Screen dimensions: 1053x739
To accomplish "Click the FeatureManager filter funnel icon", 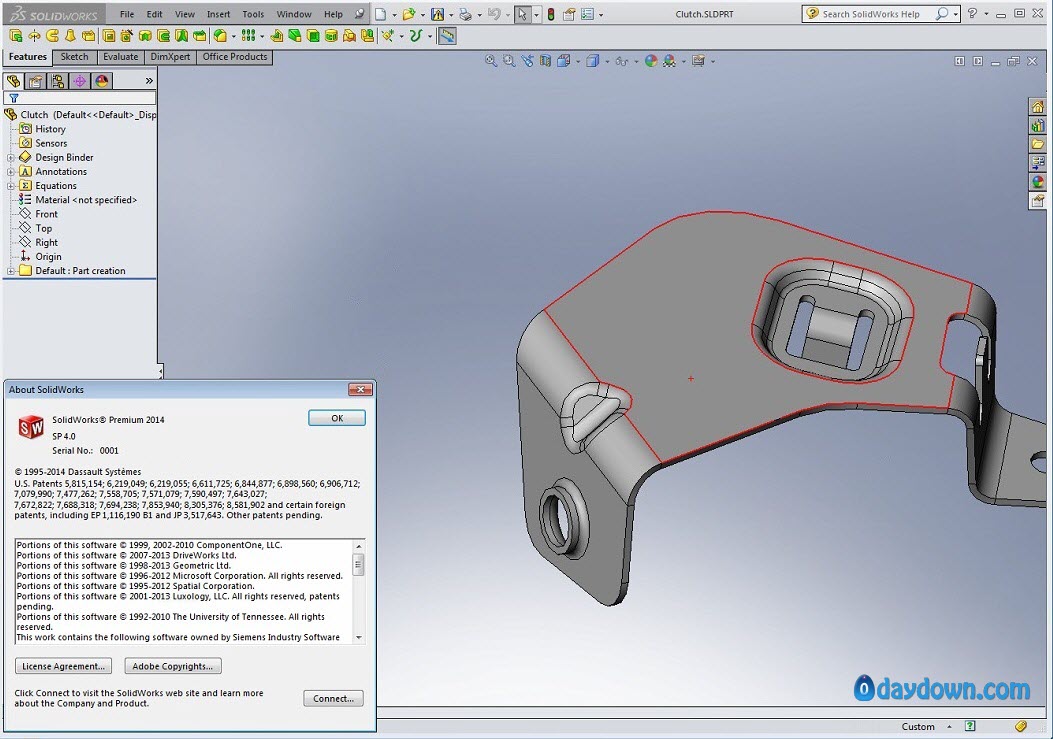I will 13,98.
